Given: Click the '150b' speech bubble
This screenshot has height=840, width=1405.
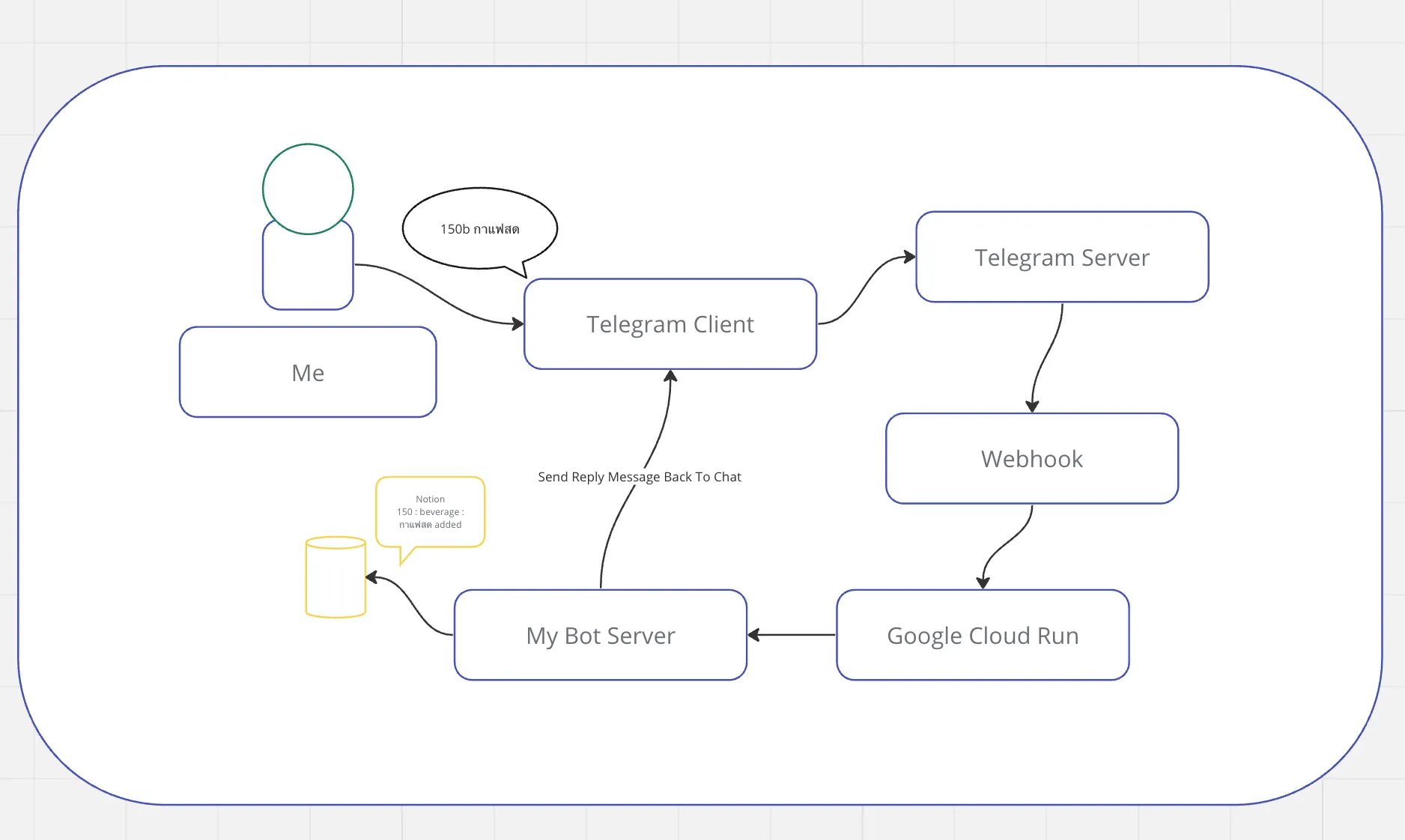Looking at the screenshot, I should point(479,228).
